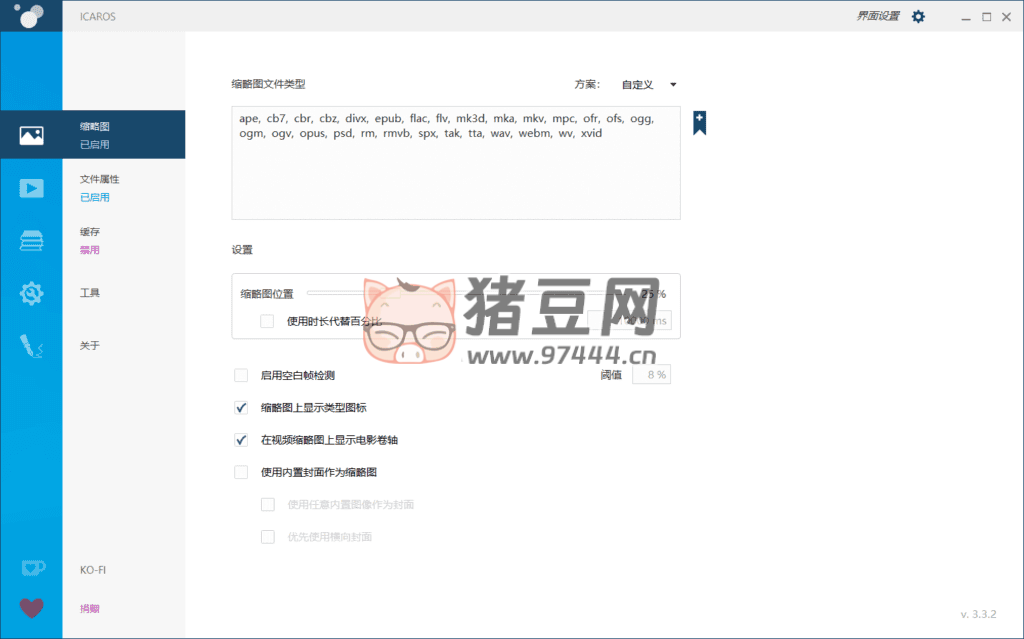1024x639 pixels.
Task: Open the cache stack icon in sidebar
Action: coord(31,241)
